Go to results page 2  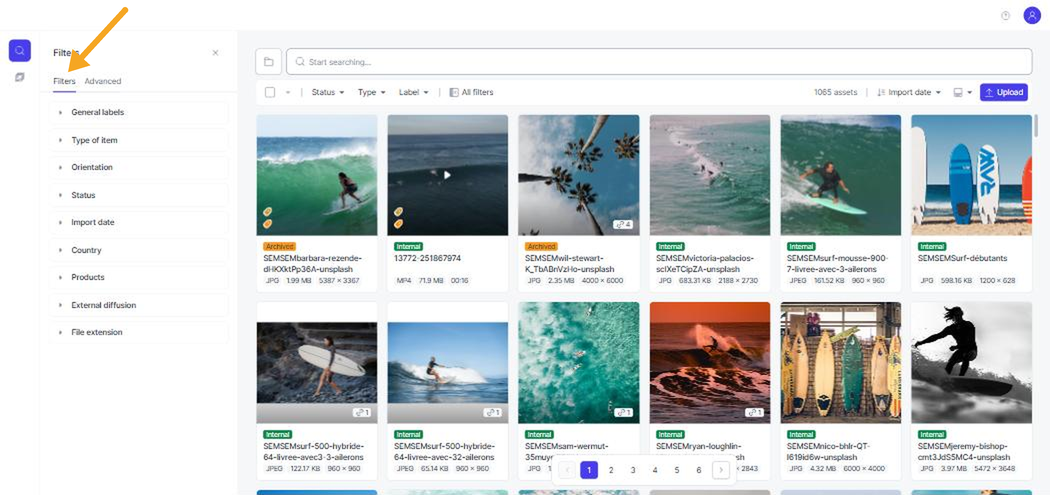click(611, 470)
